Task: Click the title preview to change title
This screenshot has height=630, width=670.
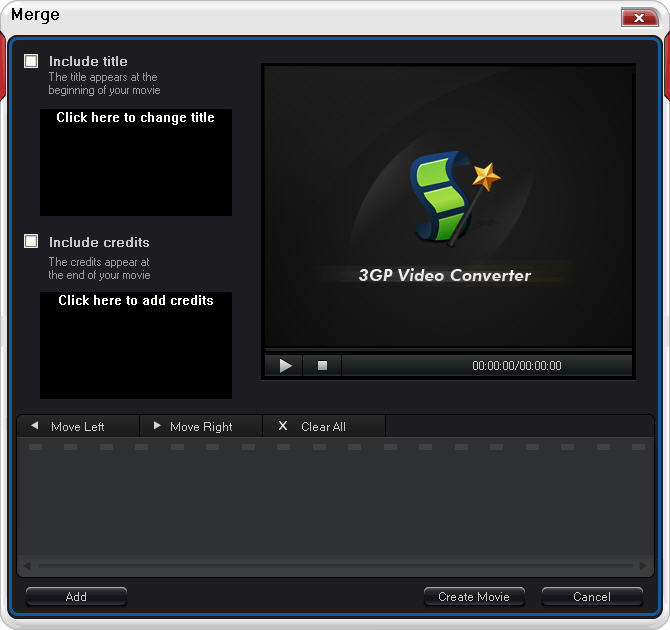Action: coord(135,162)
